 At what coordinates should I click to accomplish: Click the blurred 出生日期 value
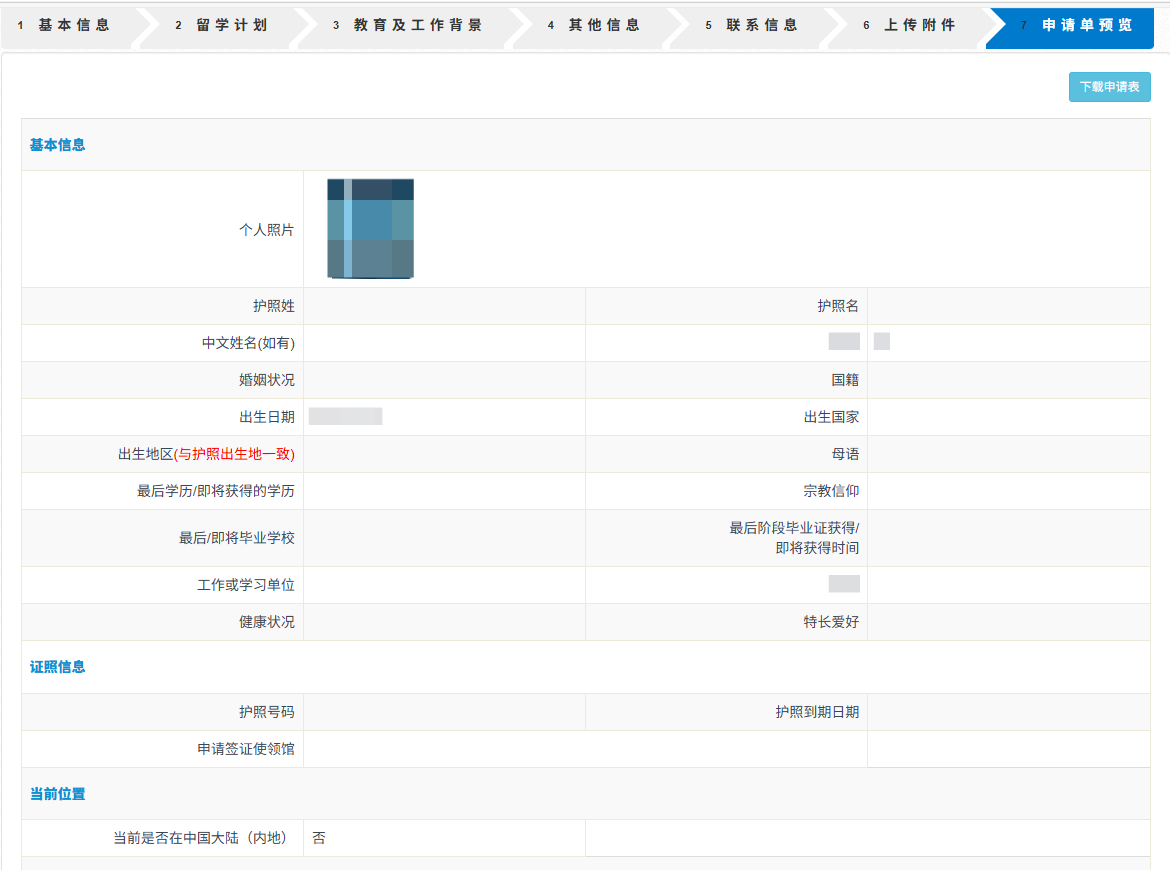(346, 417)
